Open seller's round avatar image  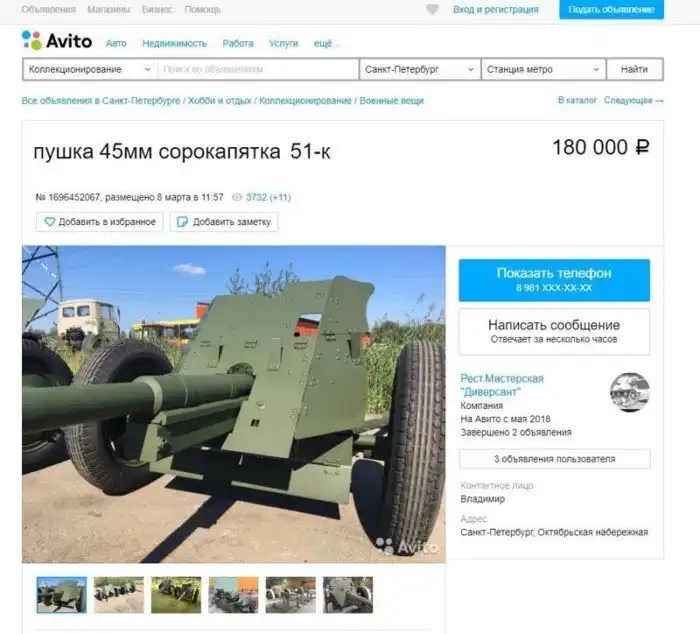[630, 392]
